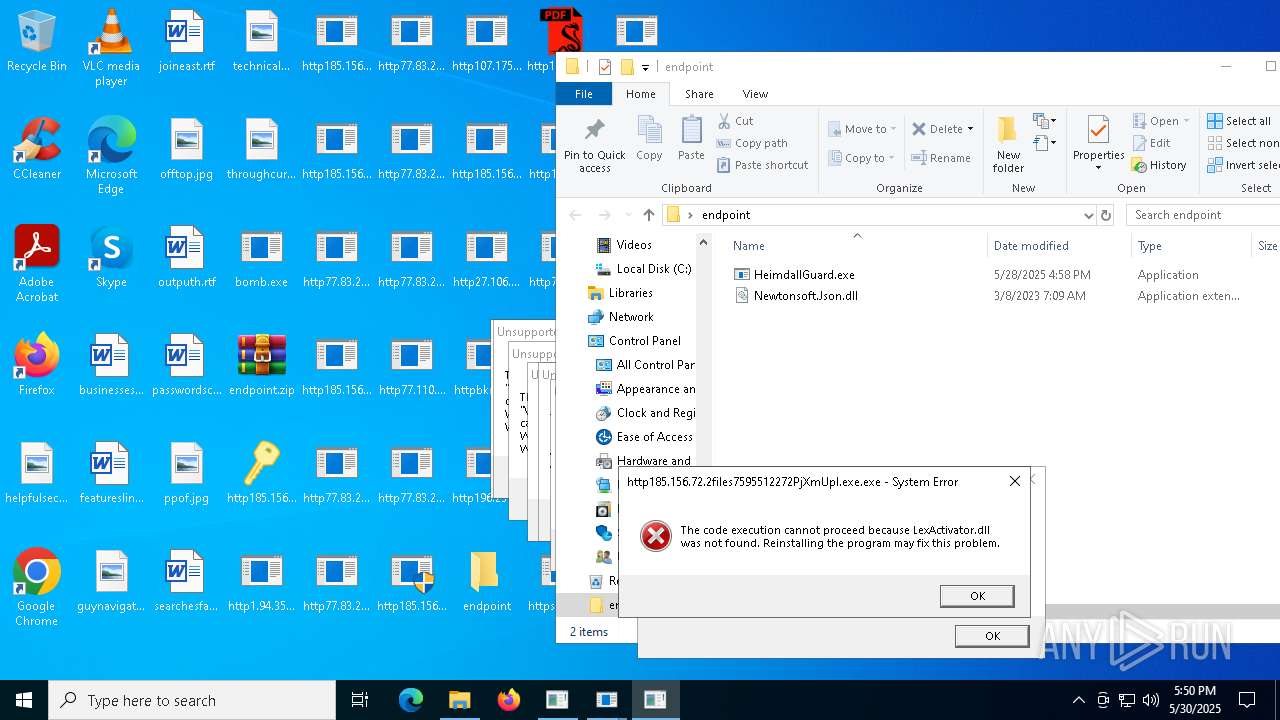Click the Up one level arrow
The width and height of the screenshot is (1280, 720).
pos(649,215)
